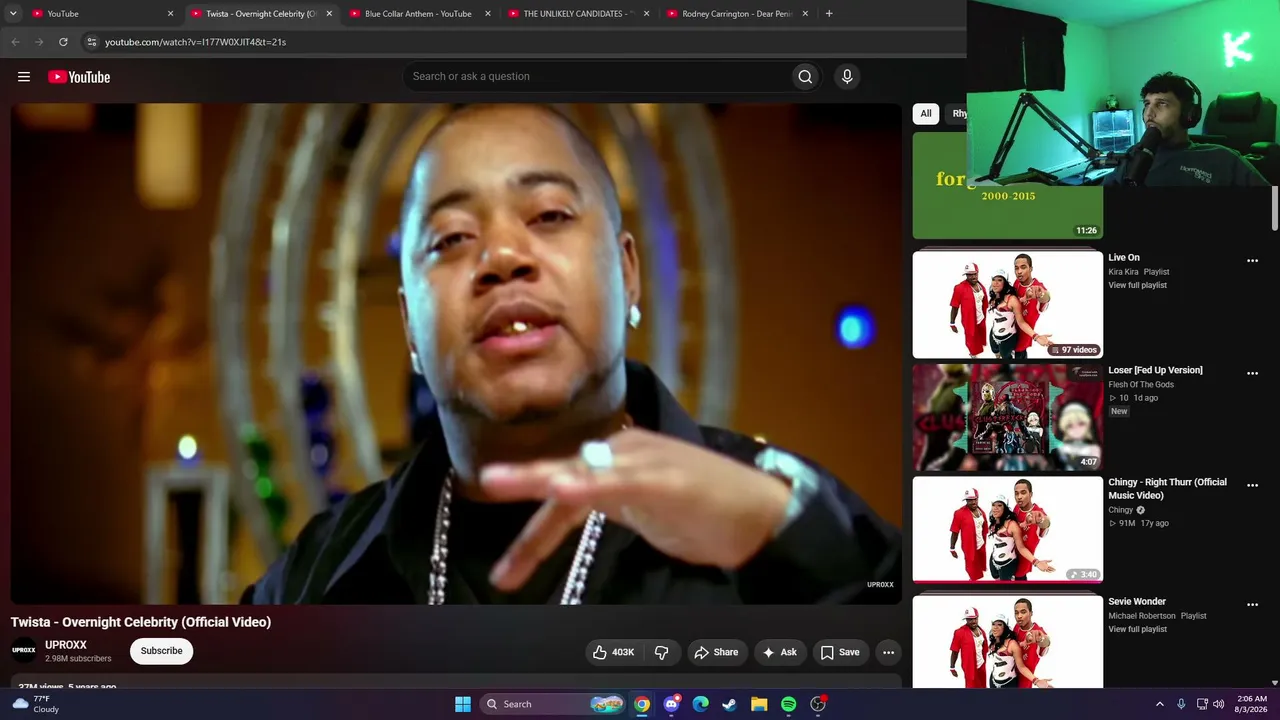Dislike the Twista video

tap(661, 652)
